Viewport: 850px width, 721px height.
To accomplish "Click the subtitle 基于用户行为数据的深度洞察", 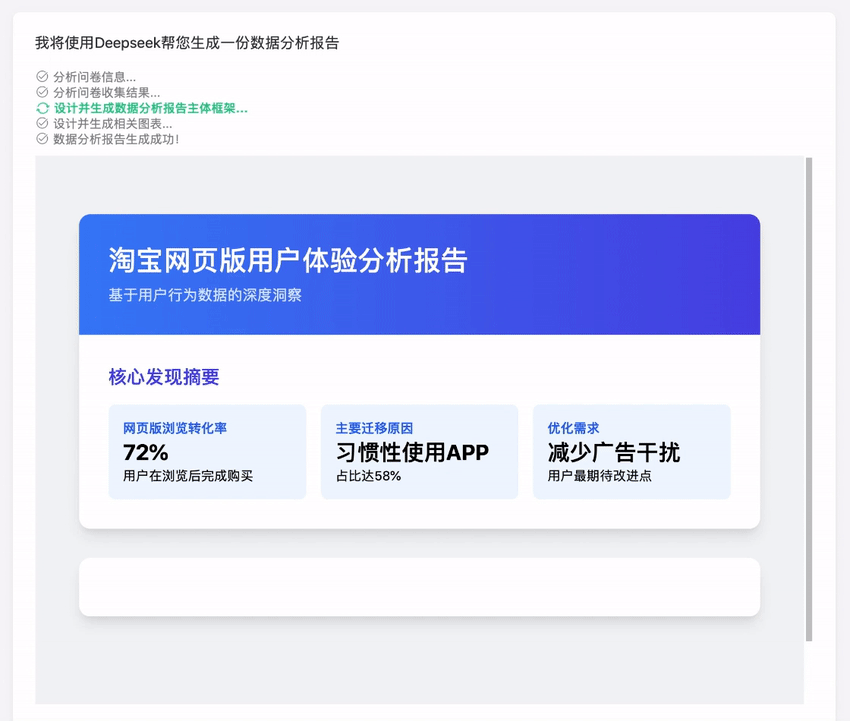I will [x=205, y=295].
